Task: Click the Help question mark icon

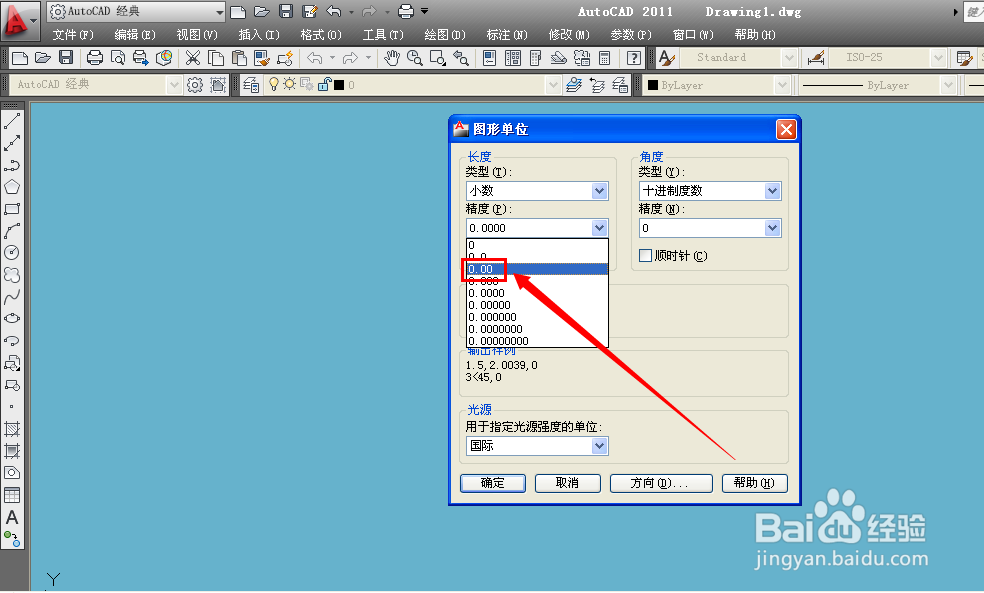Action: tap(634, 58)
